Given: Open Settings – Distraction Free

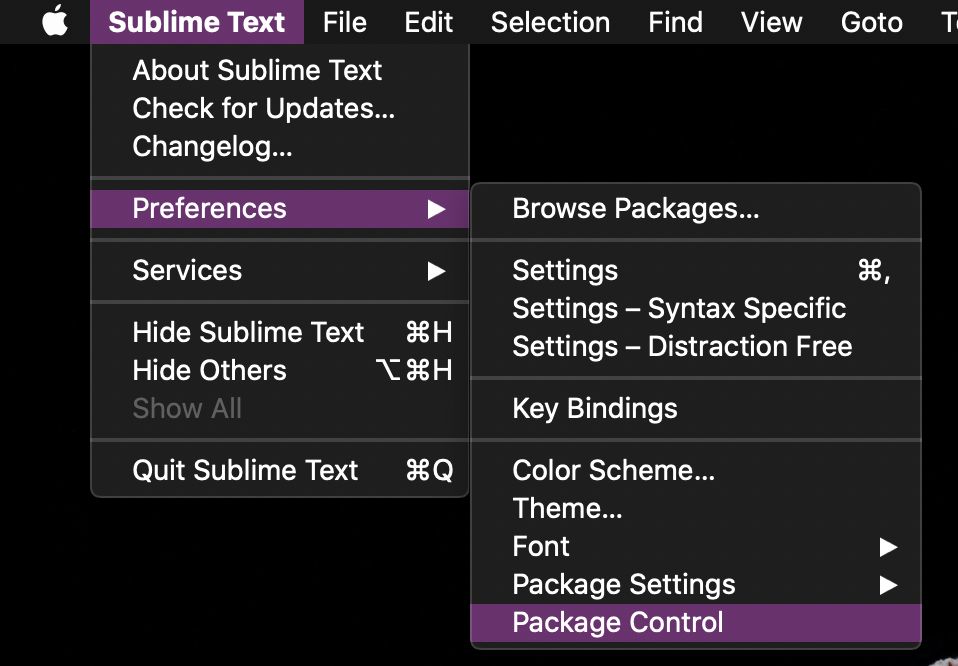Looking at the screenshot, I should [696, 346].
